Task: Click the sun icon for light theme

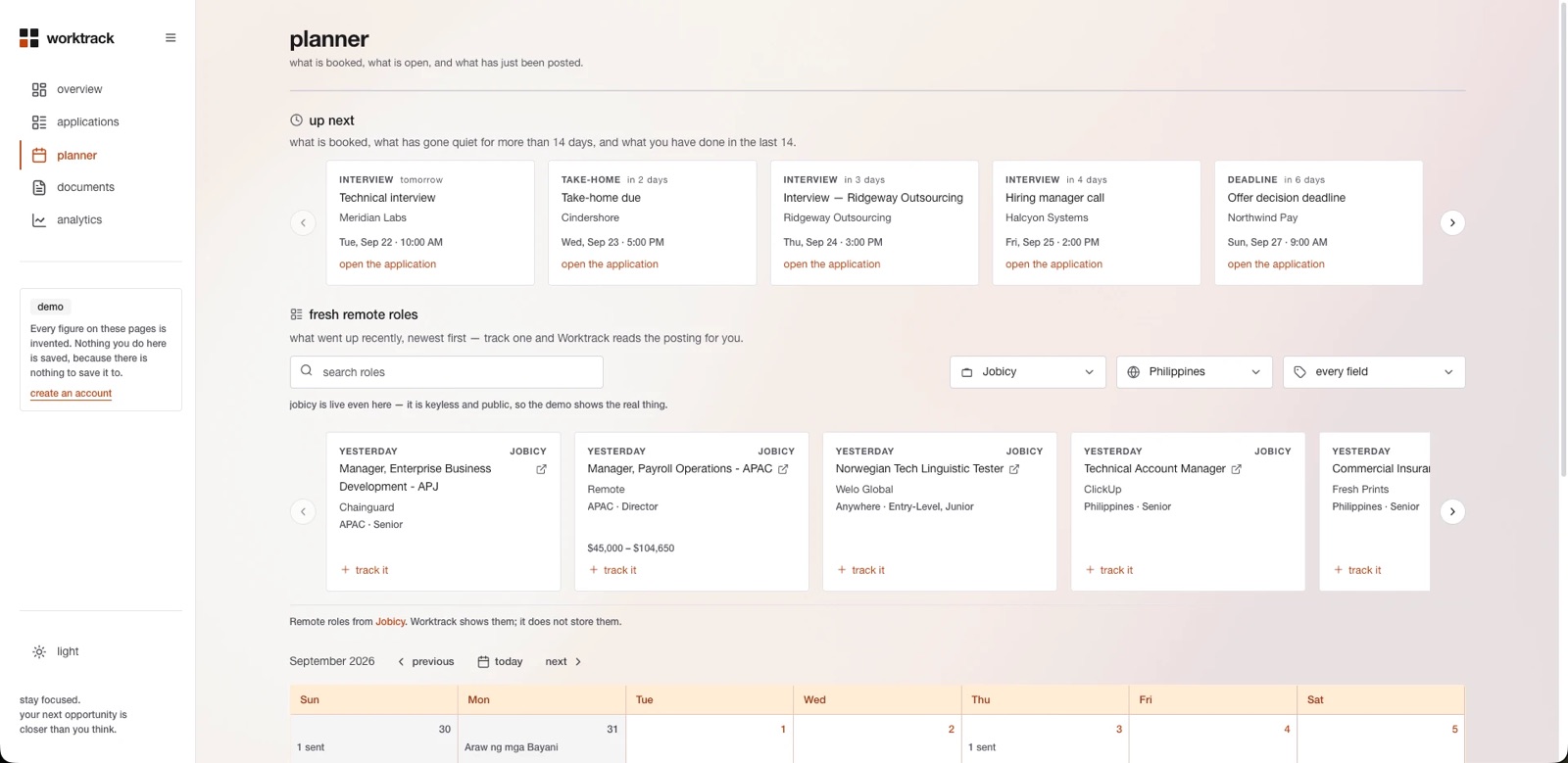Action: pyautogui.click(x=39, y=651)
